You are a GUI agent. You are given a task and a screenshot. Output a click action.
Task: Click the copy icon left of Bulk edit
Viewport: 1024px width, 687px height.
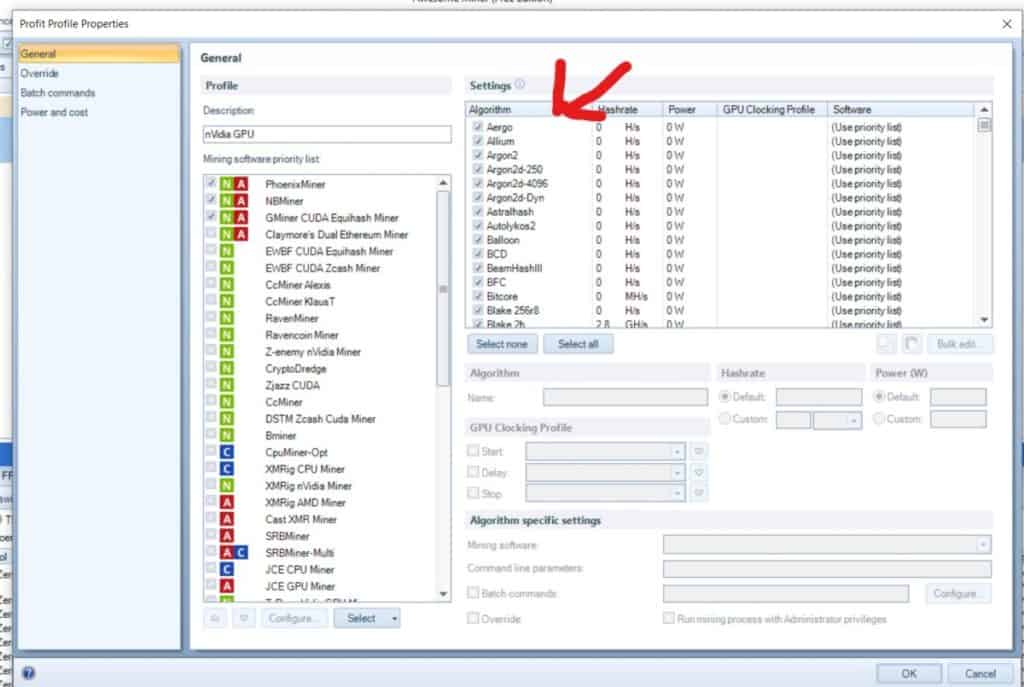click(886, 344)
